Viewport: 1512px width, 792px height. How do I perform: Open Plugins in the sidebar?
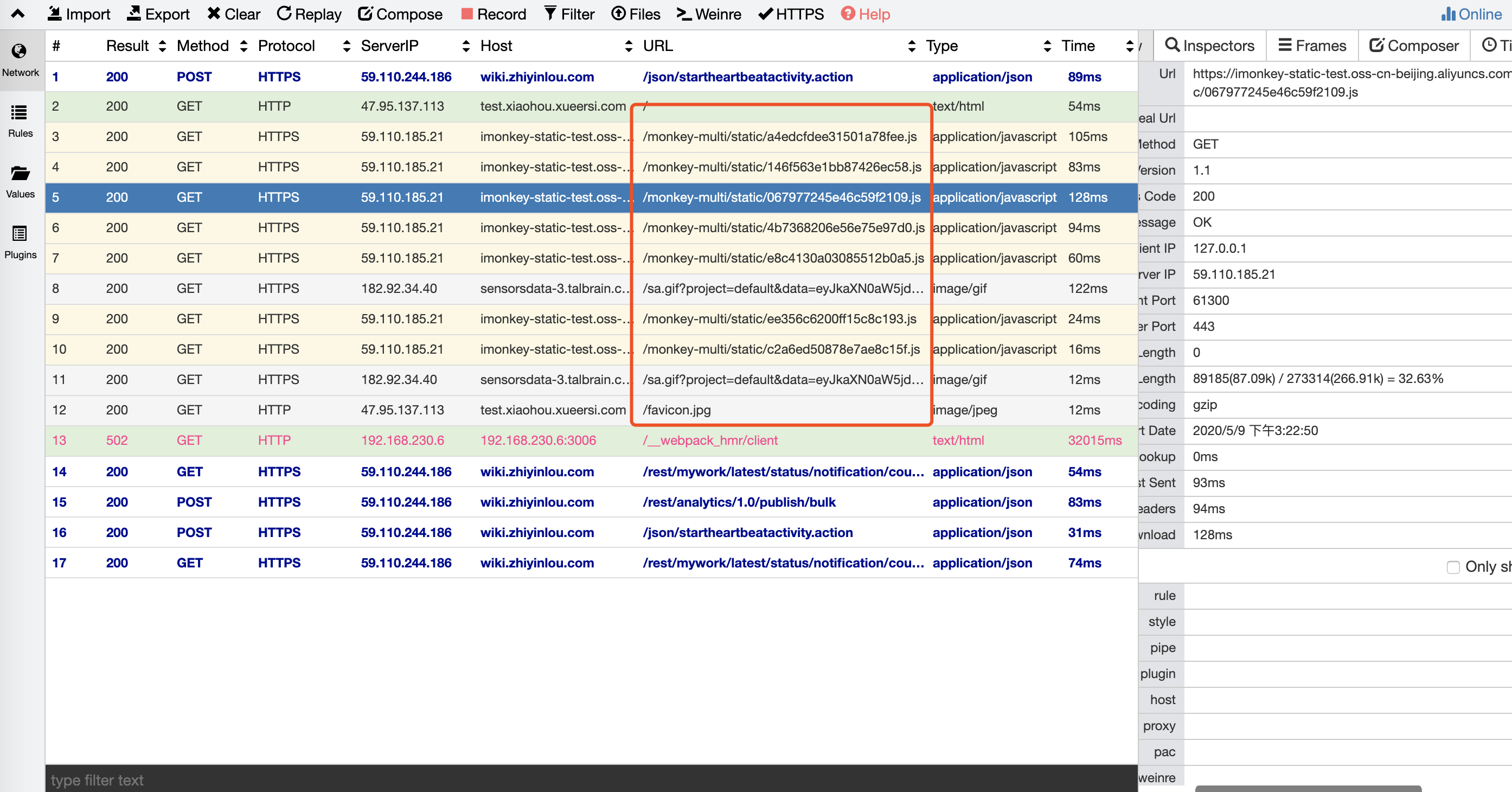point(21,242)
